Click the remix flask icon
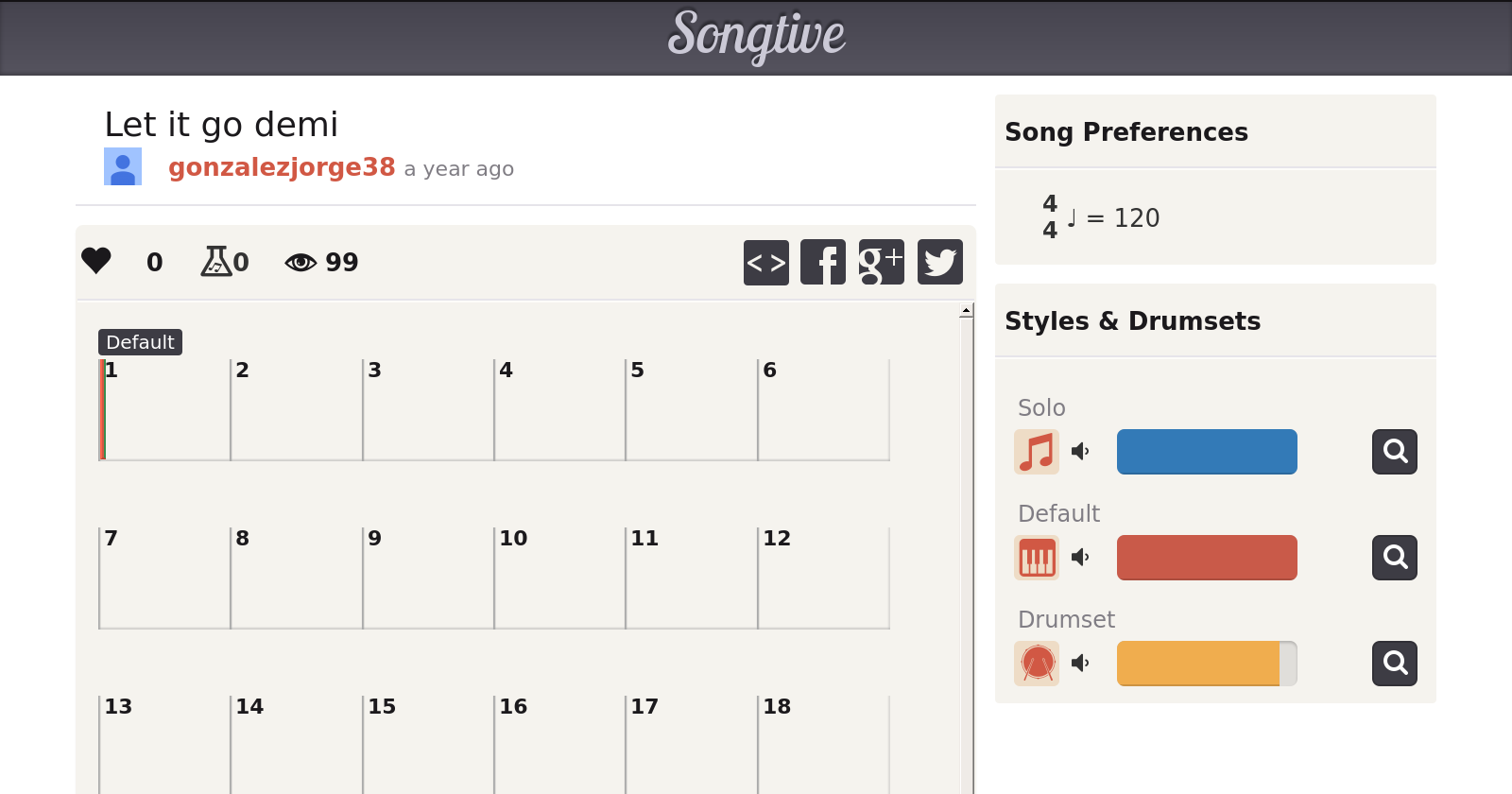Viewport: 1512px width, 794px height. (x=216, y=261)
